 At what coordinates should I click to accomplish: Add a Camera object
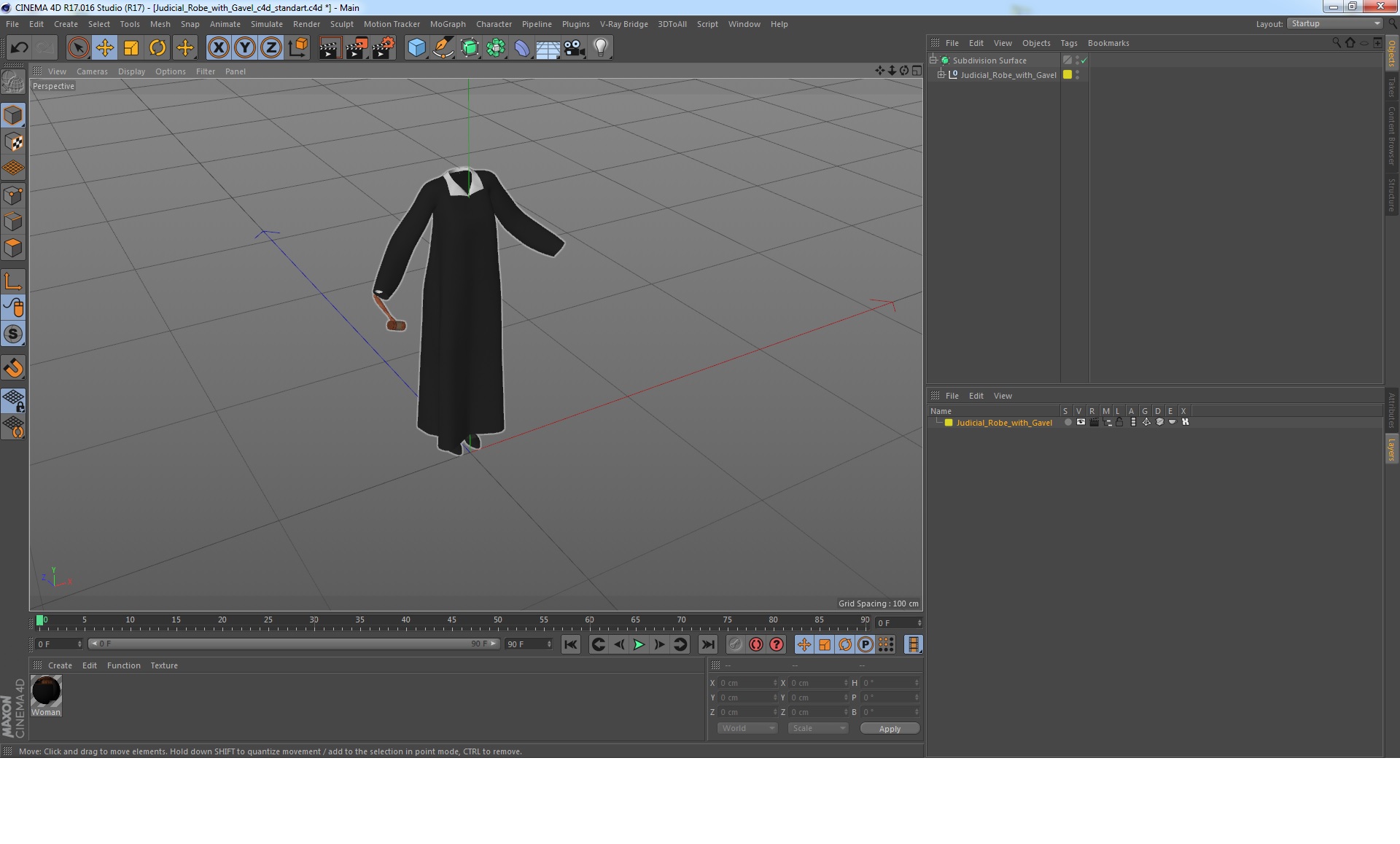click(x=575, y=48)
